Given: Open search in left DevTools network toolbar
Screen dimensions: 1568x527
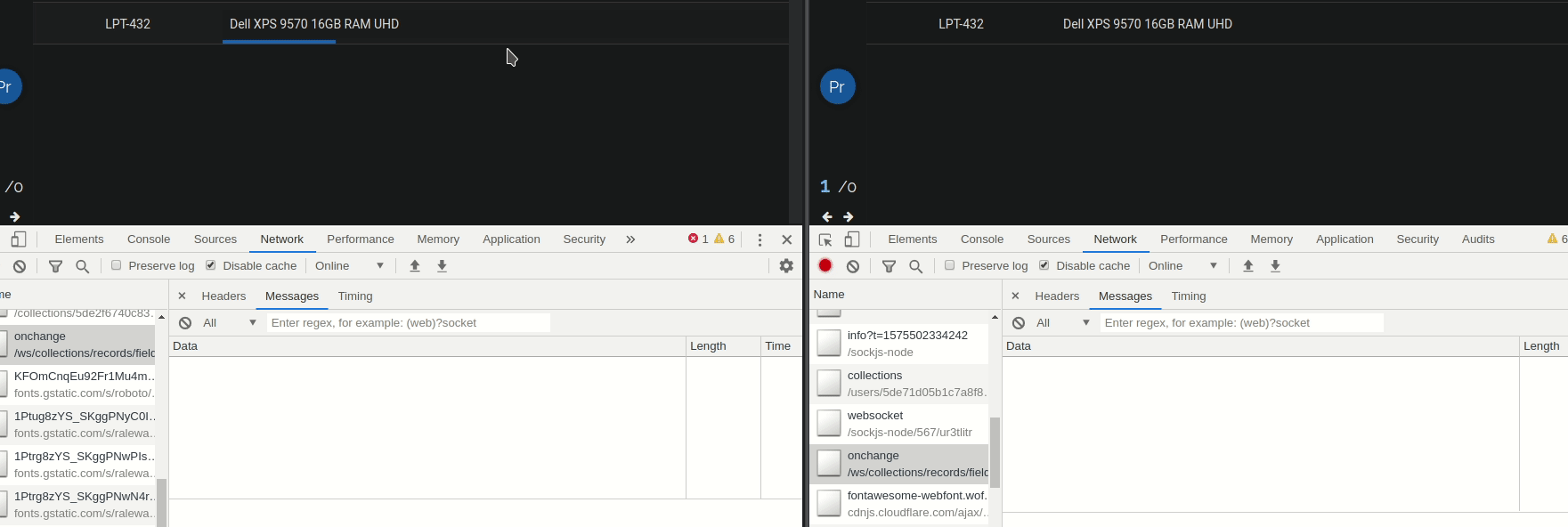Looking at the screenshot, I should (x=82, y=265).
